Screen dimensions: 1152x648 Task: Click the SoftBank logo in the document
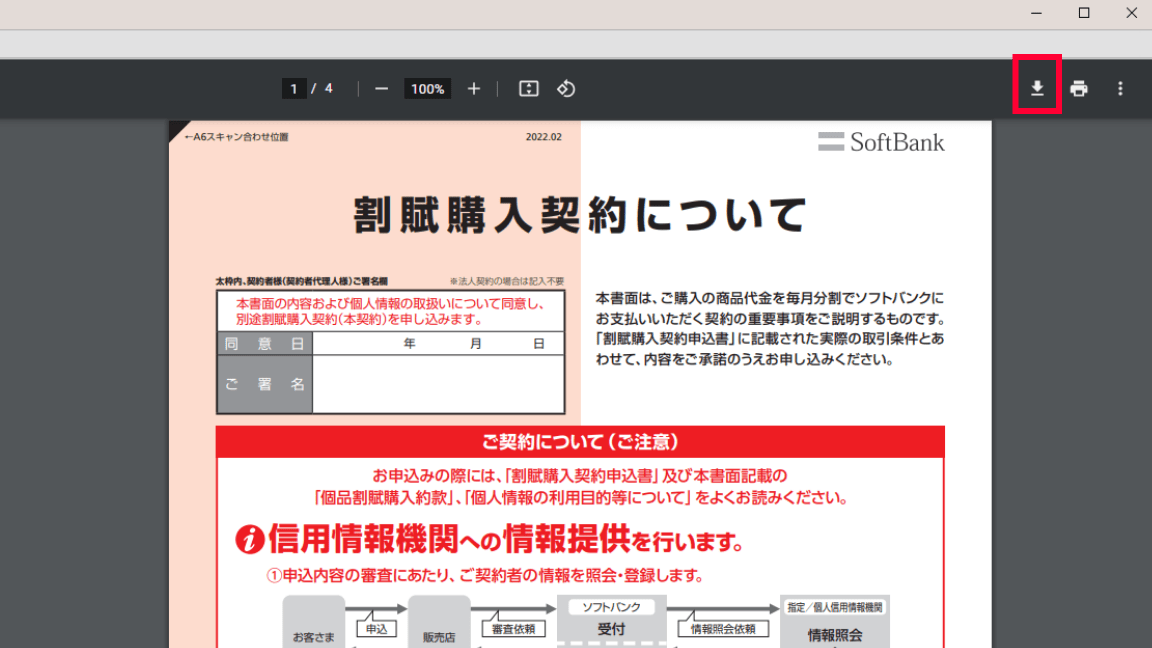point(881,142)
